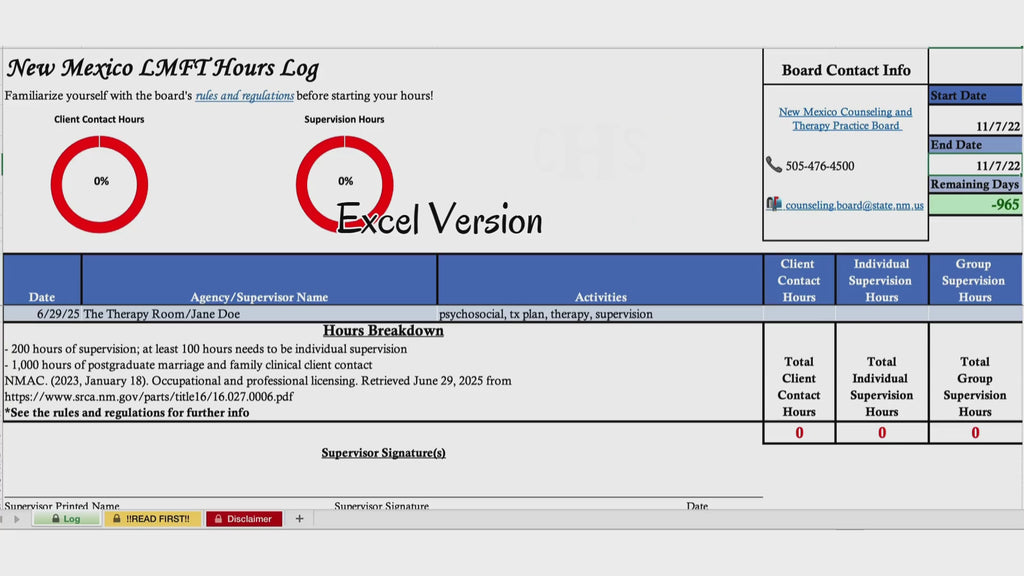Open the !!READ FIRST!! sheet tab
The image size is (1024, 576).
coord(152,519)
